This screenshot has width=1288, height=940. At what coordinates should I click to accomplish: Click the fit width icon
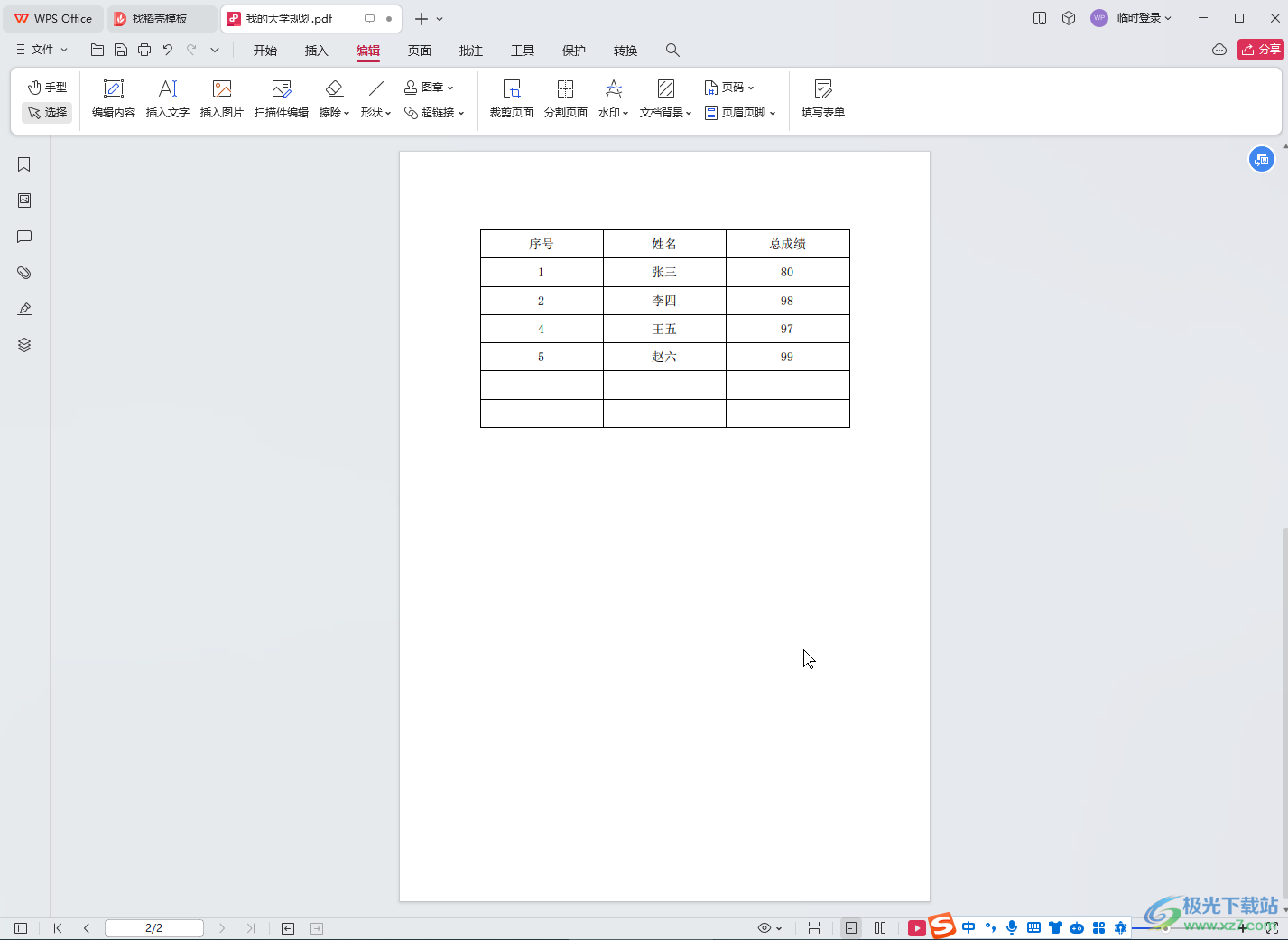click(814, 928)
